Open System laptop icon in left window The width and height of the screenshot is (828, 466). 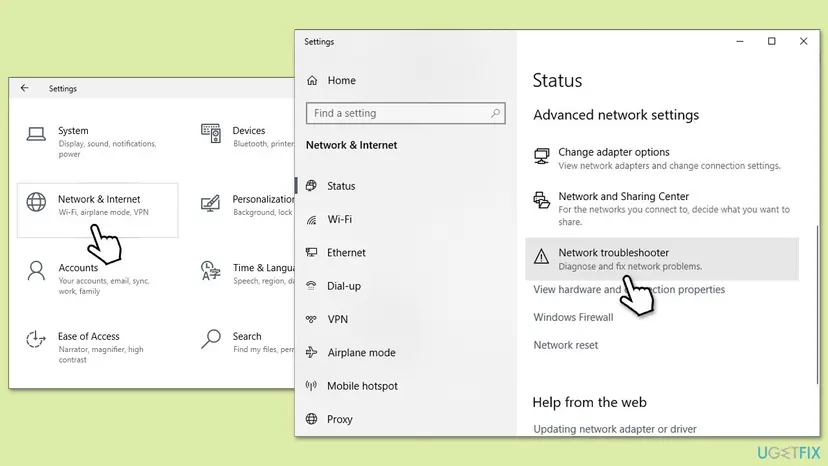[36, 134]
